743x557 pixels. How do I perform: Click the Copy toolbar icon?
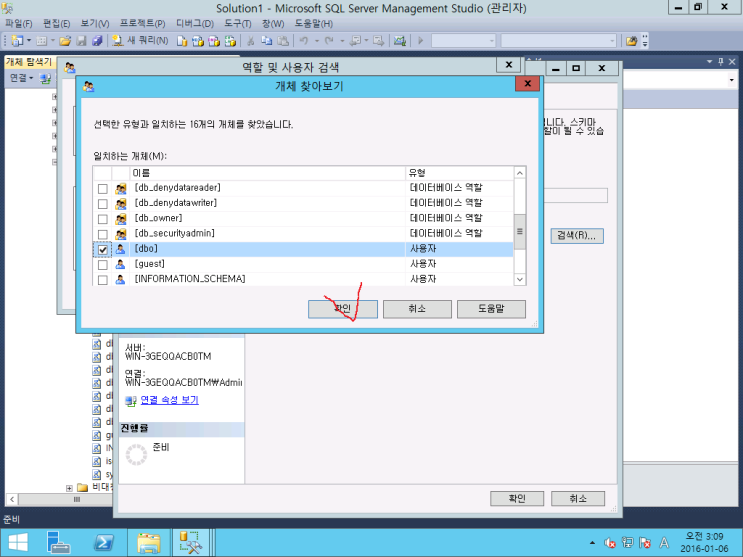tap(267, 41)
